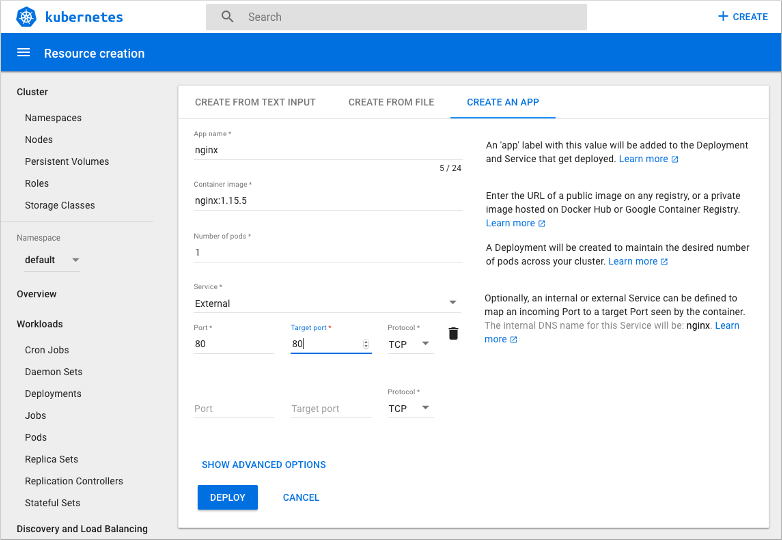Go to Persistent Volumes in sidebar

pyautogui.click(x=67, y=162)
